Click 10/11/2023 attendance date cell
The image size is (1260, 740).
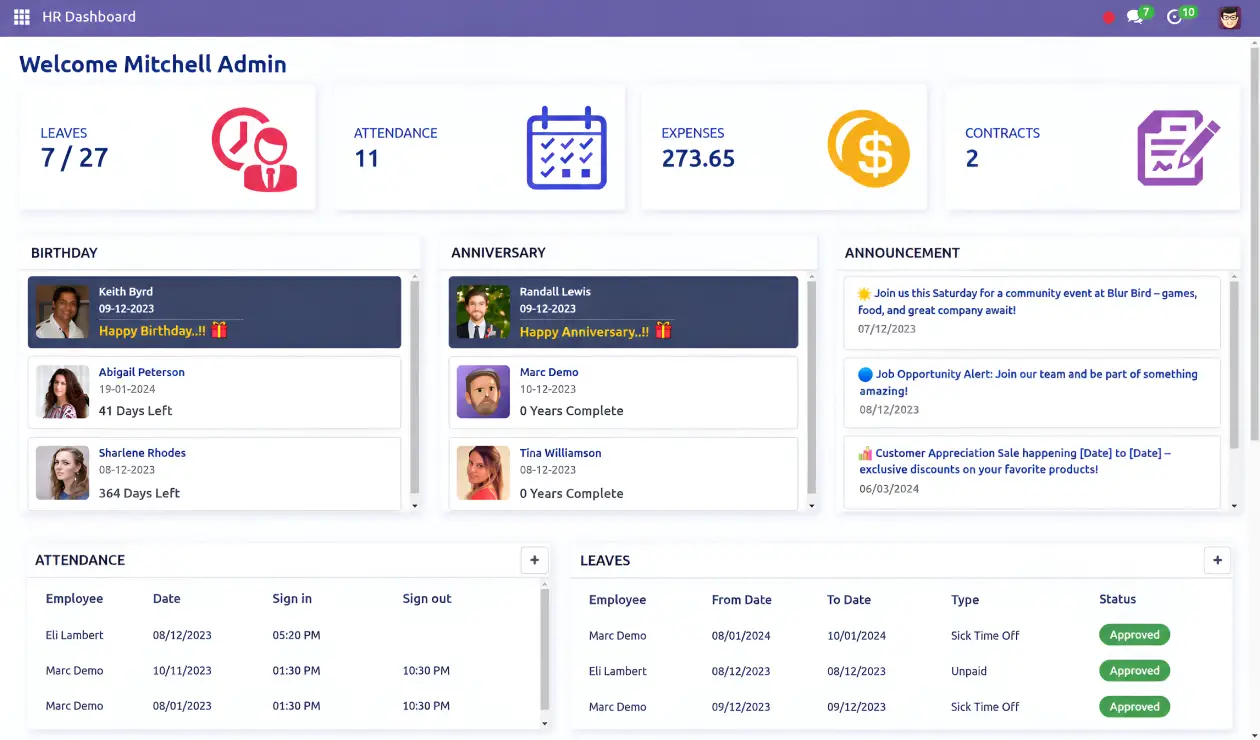(182, 671)
